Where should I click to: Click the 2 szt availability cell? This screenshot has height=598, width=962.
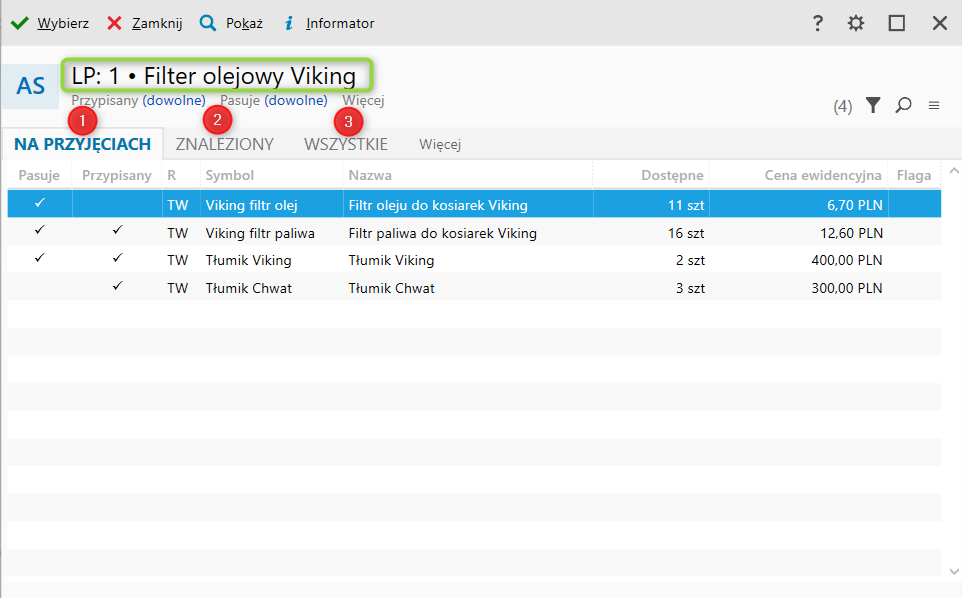(x=691, y=260)
